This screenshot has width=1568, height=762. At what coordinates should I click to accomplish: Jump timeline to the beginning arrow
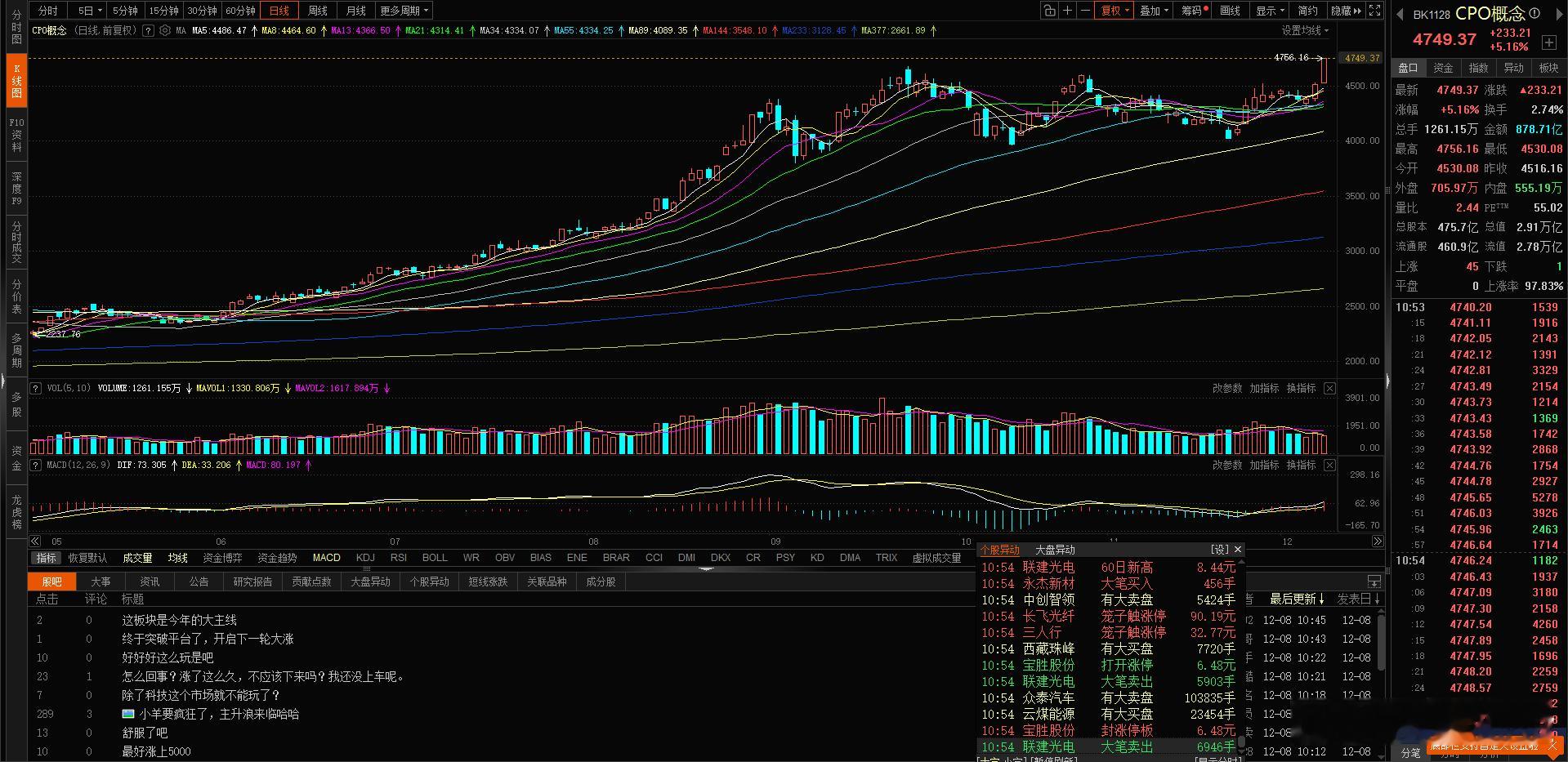35,541
